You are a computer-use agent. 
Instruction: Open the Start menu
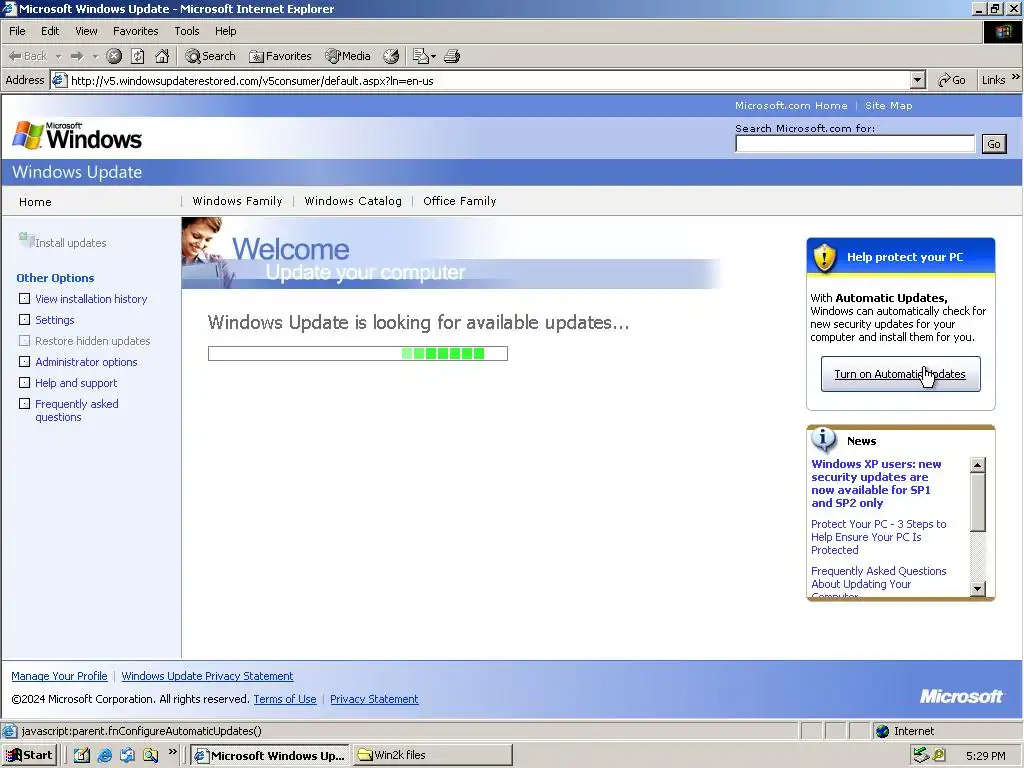click(x=29, y=755)
